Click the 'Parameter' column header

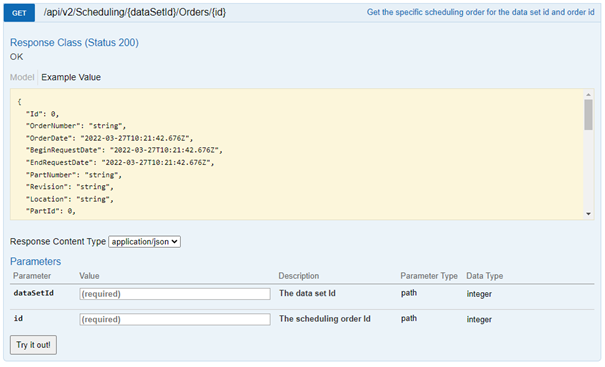pos(32,276)
